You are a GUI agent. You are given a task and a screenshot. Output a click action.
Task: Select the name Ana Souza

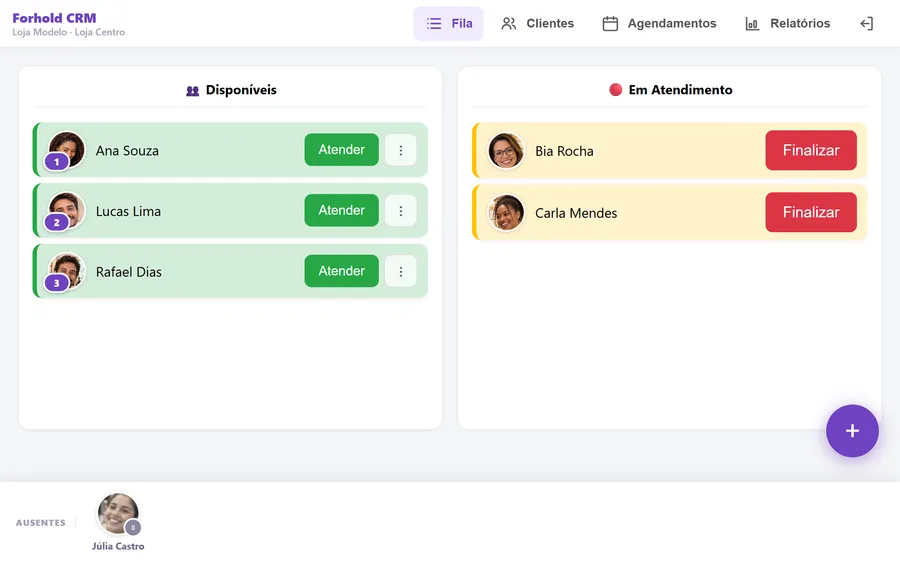127,150
